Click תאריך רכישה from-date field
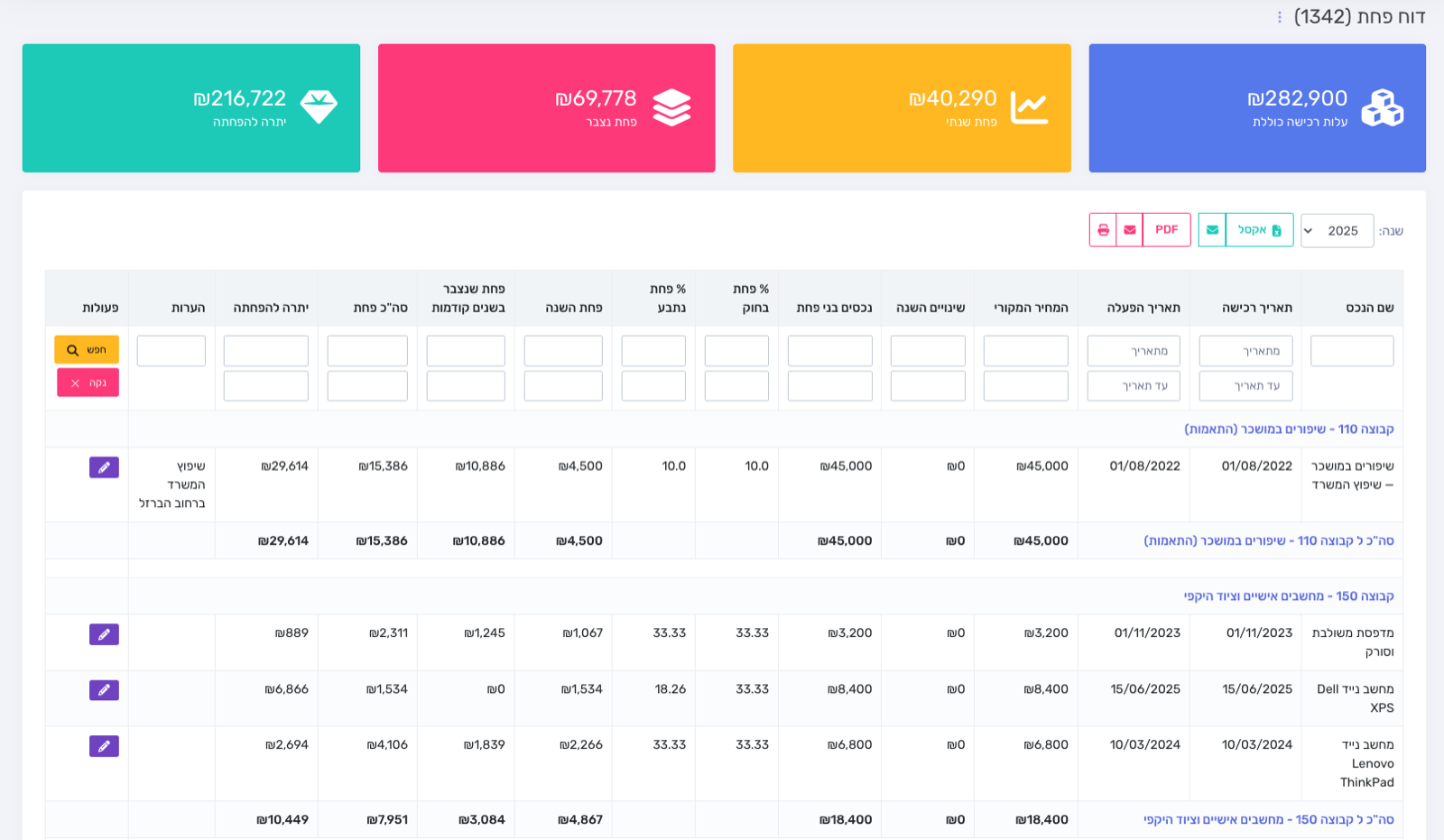Screen dimensions: 1444x840 pos(1245,351)
